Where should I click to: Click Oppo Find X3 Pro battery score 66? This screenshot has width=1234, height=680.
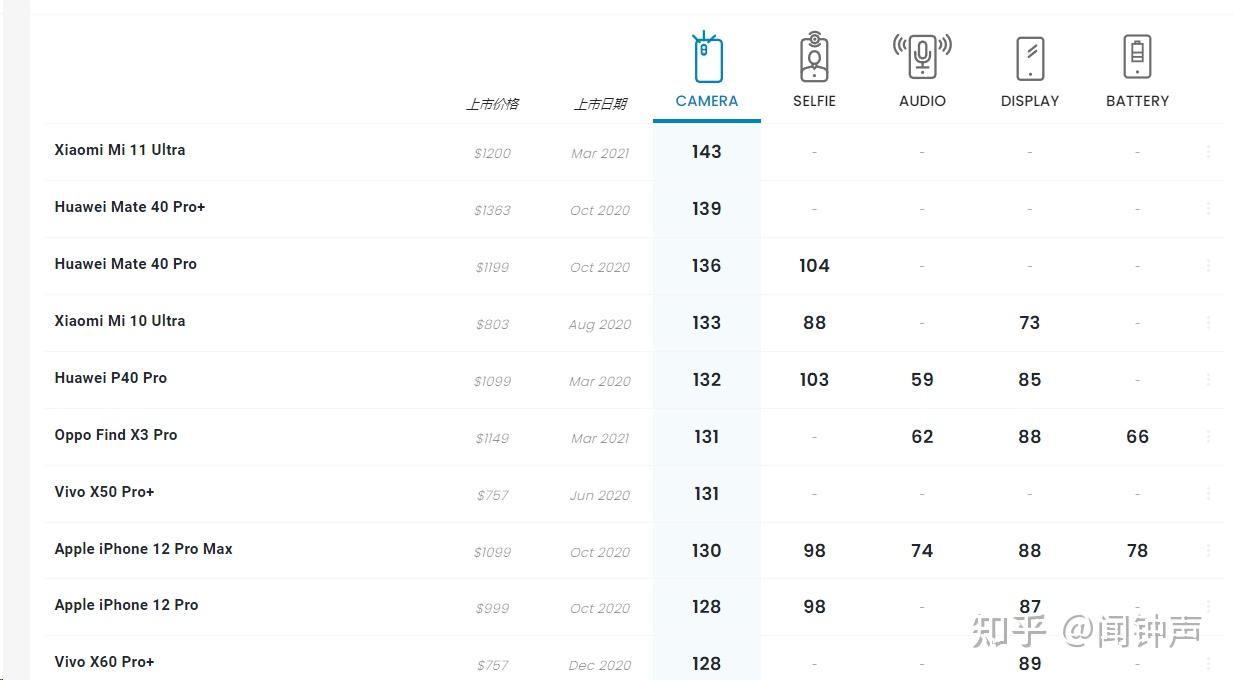pos(1137,437)
